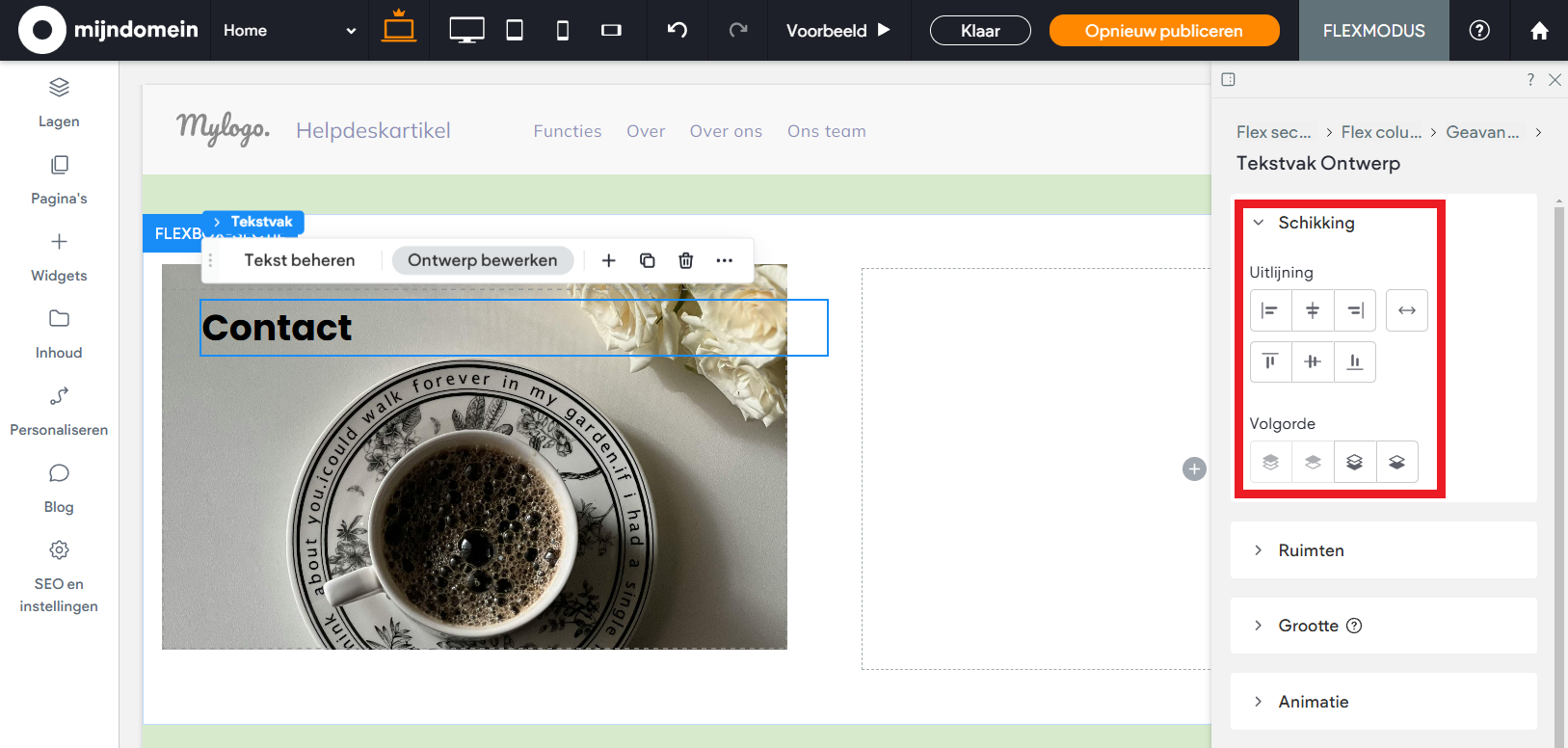Viewport: 1568px width, 748px height.
Task: Click Ontwerp bewerken button
Action: [483, 260]
